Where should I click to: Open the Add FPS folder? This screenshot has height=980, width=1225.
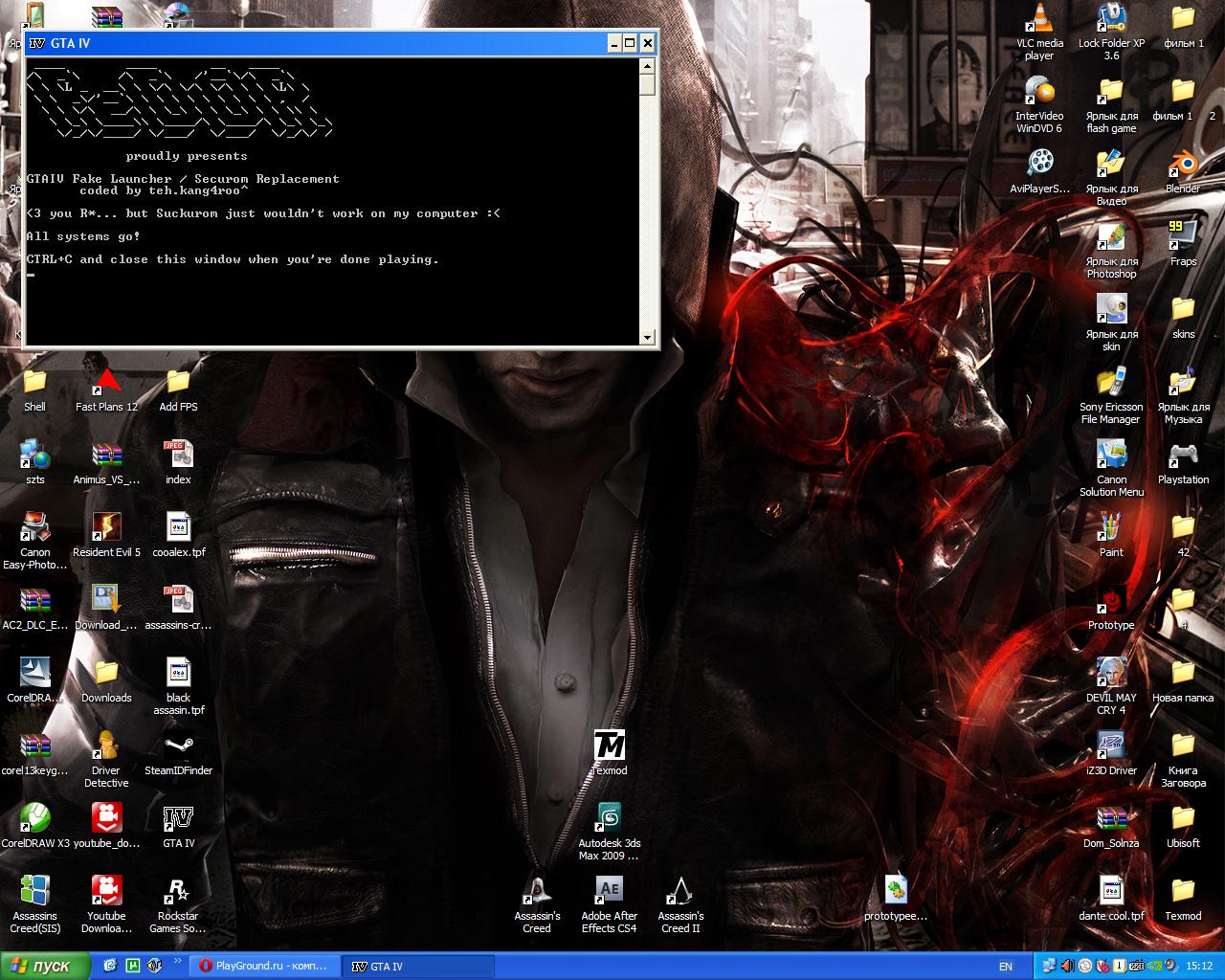point(178,389)
